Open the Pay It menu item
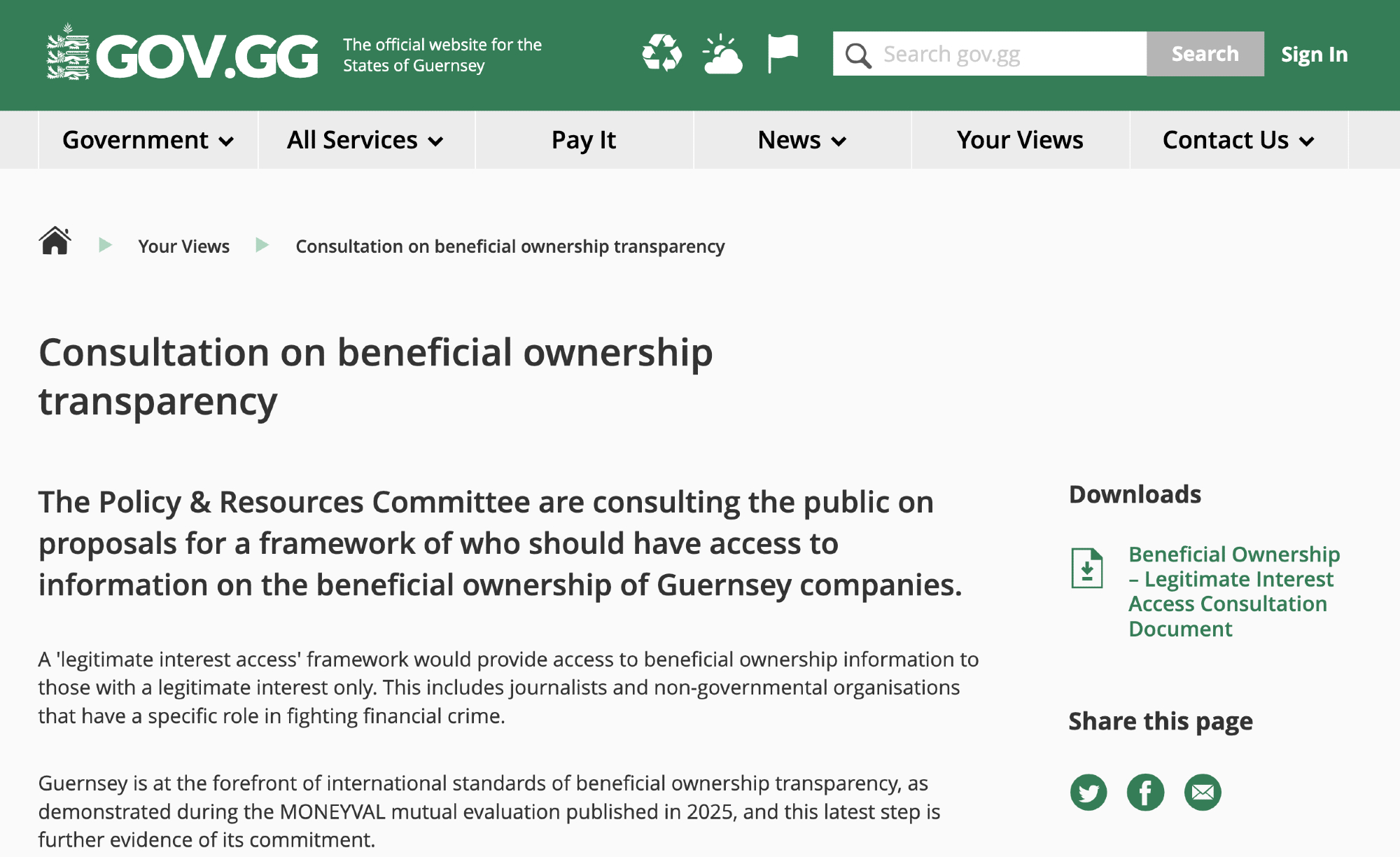 [584, 140]
